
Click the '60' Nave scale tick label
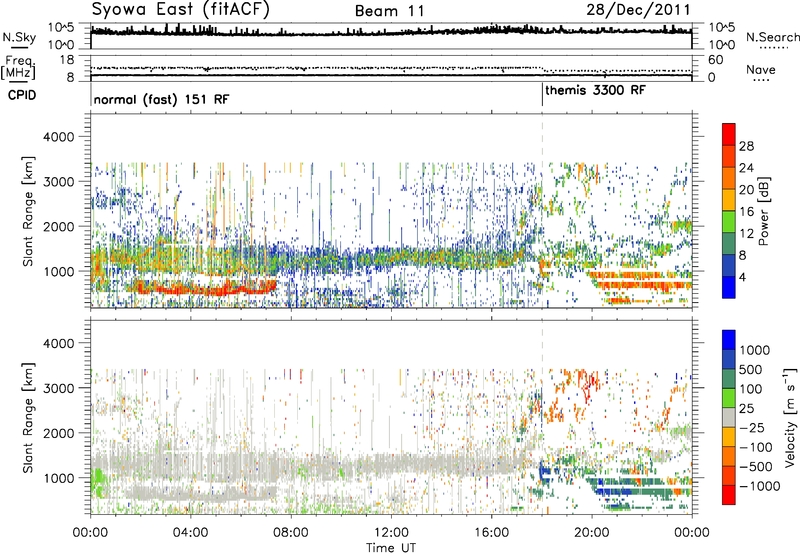(716, 60)
